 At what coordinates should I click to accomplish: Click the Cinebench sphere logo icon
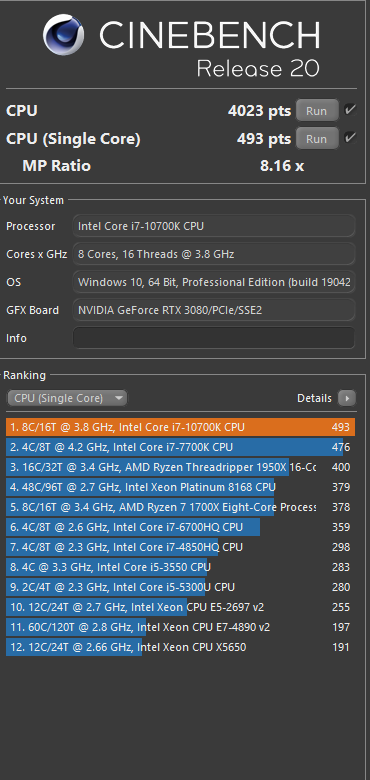64,35
